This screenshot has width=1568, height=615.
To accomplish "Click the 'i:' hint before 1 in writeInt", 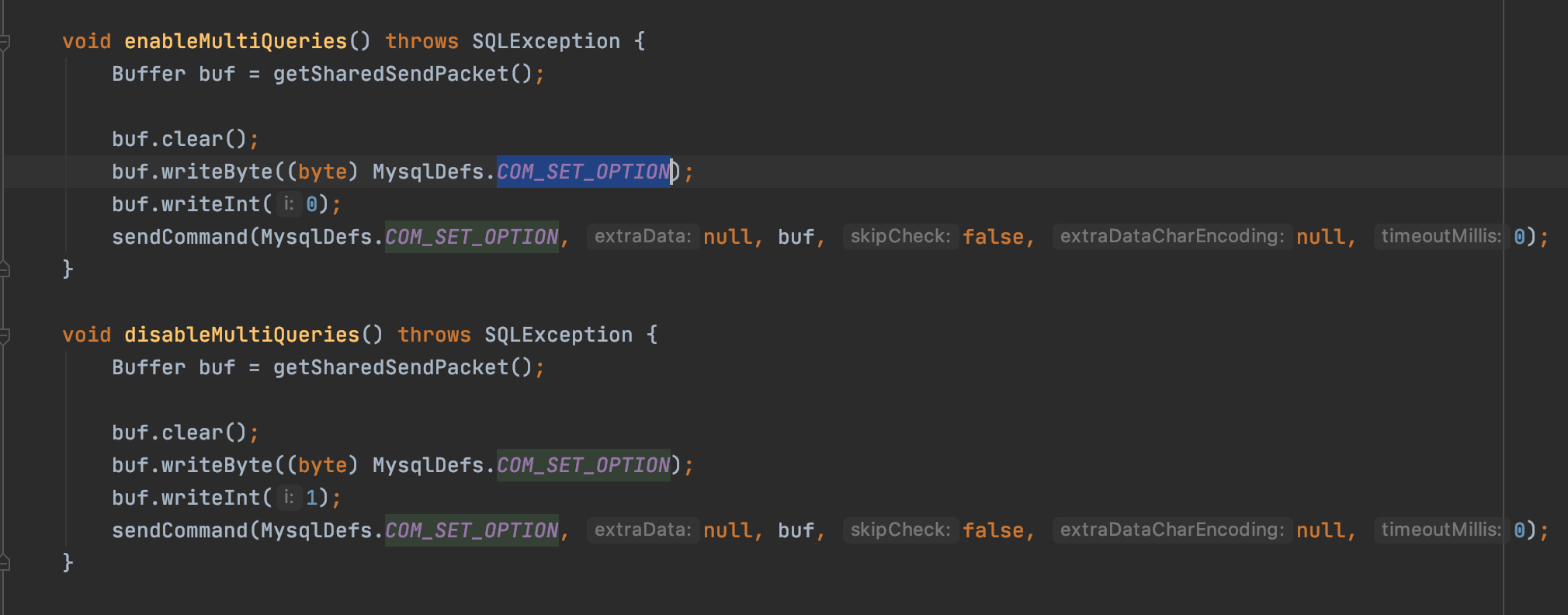I will [x=289, y=498].
